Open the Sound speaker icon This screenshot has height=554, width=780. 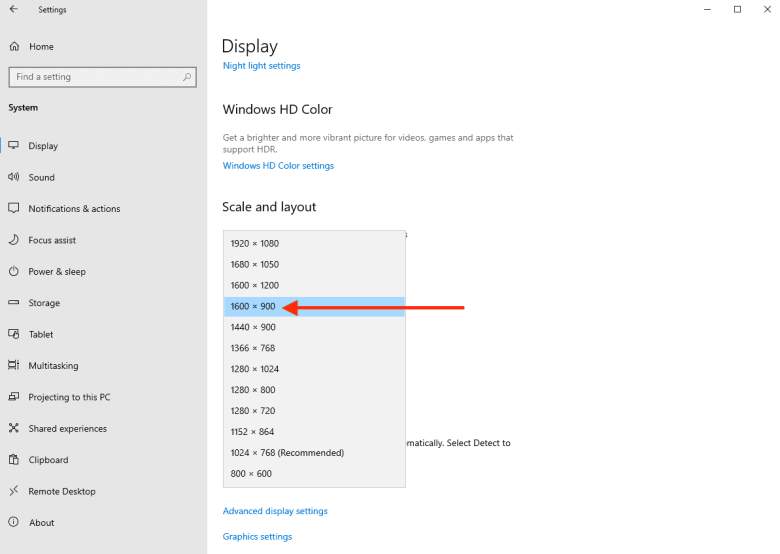pyautogui.click(x=13, y=177)
